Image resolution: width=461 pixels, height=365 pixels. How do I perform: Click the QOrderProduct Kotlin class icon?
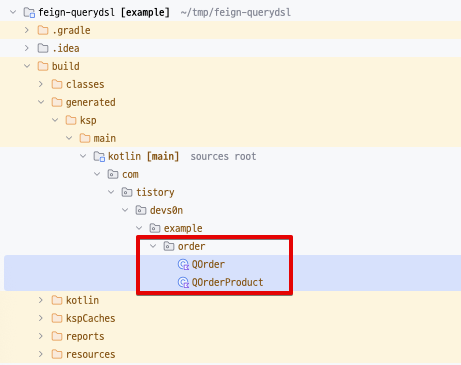(183, 282)
